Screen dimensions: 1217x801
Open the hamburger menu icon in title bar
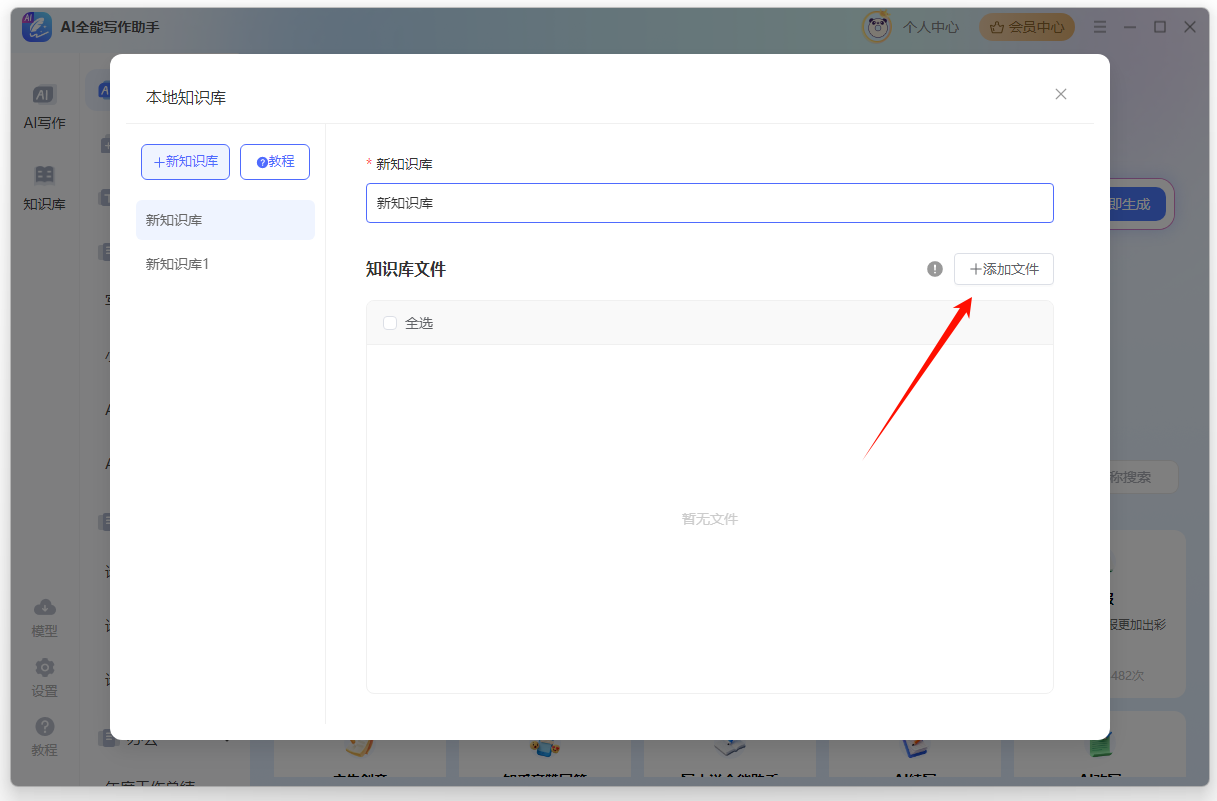[1100, 27]
